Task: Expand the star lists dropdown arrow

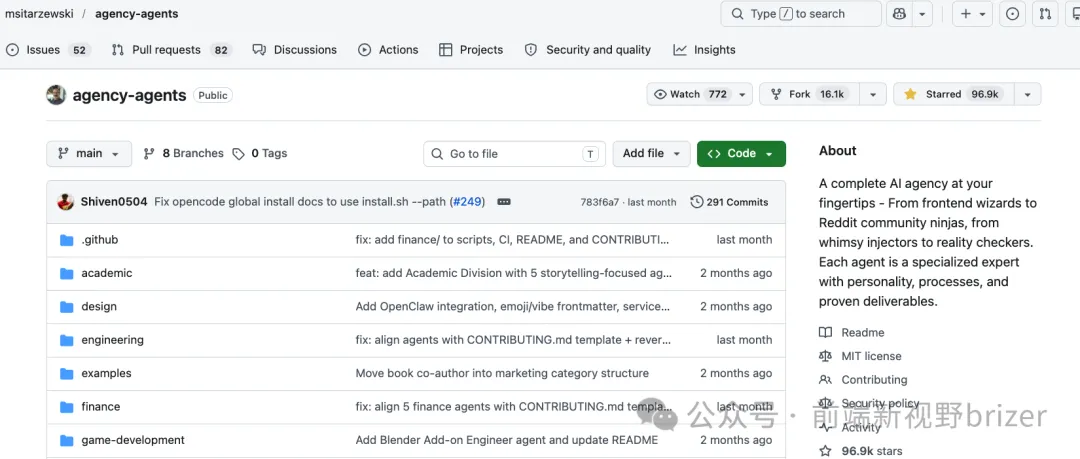Action: (x=1028, y=94)
